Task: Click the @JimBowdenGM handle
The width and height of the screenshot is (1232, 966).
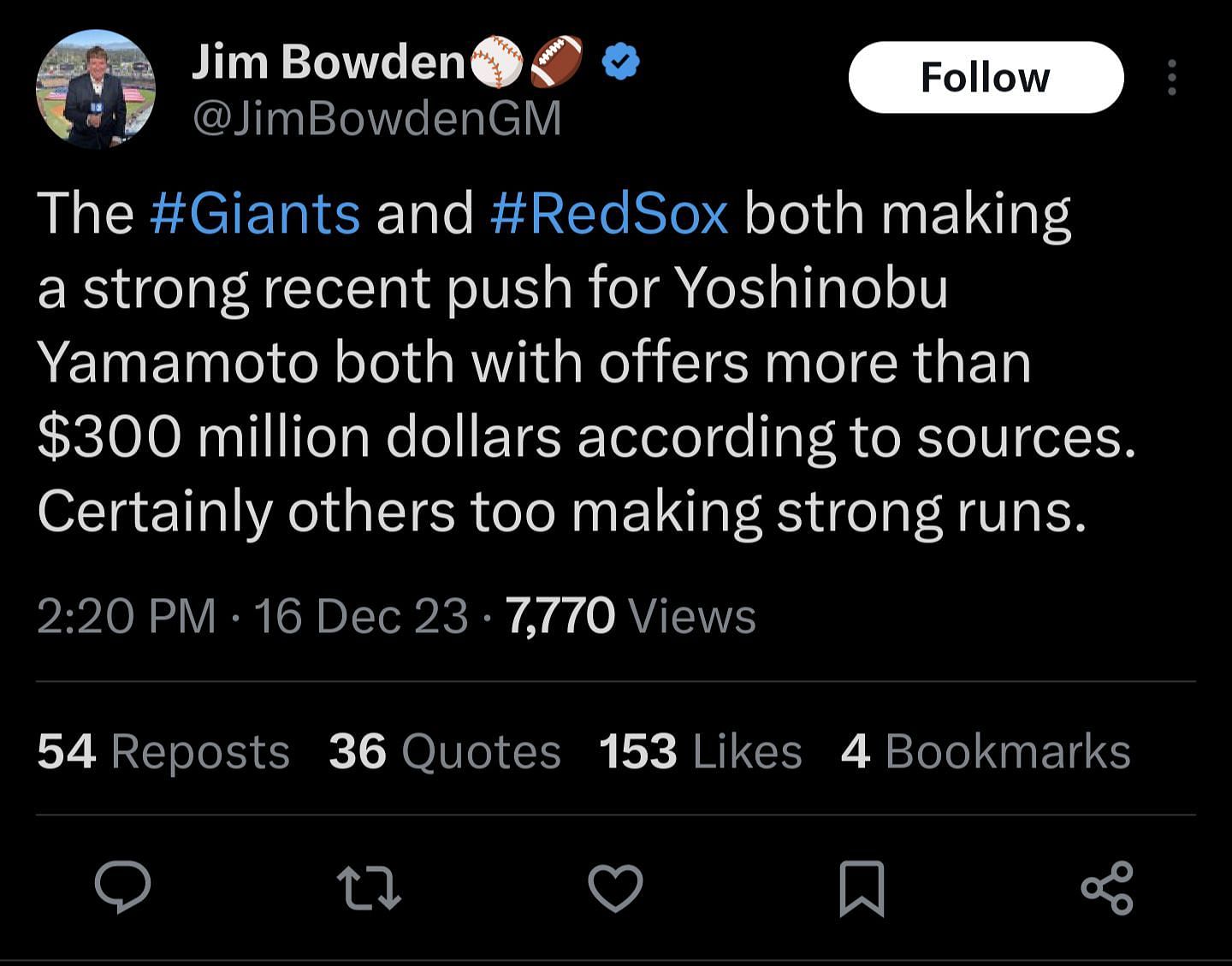Action: pyautogui.click(x=376, y=118)
